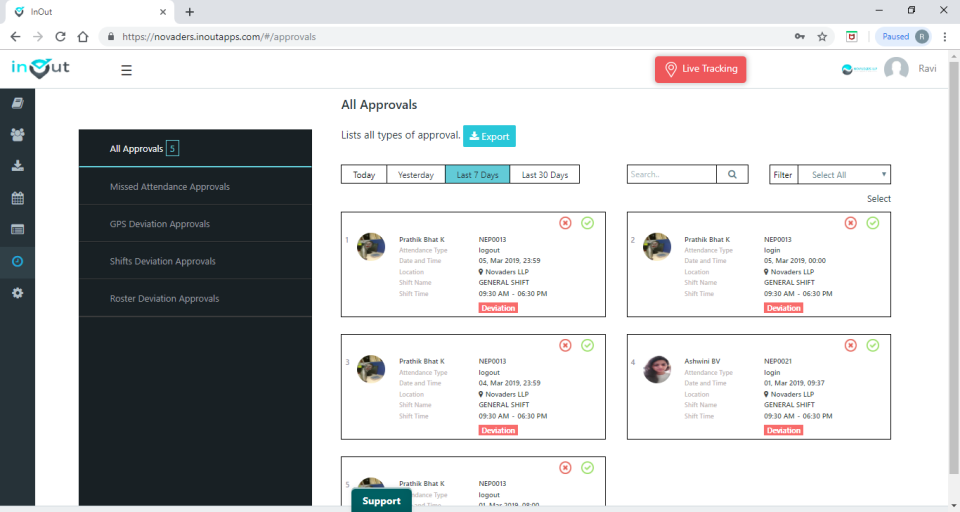Approve Ashwini BV login request
Screen dimensions: 960x512
pos(872,345)
